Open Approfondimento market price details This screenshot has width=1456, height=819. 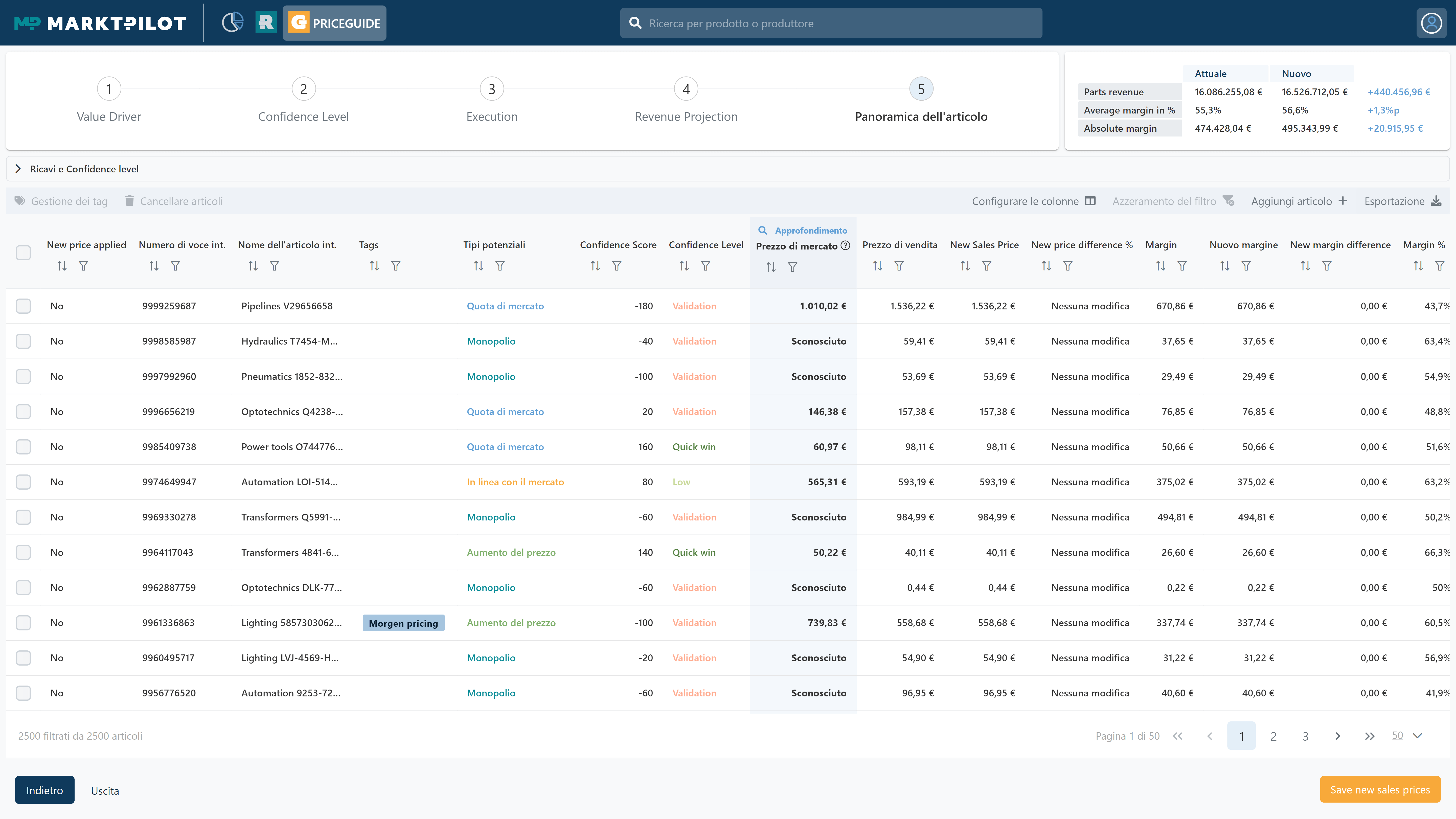click(x=803, y=230)
